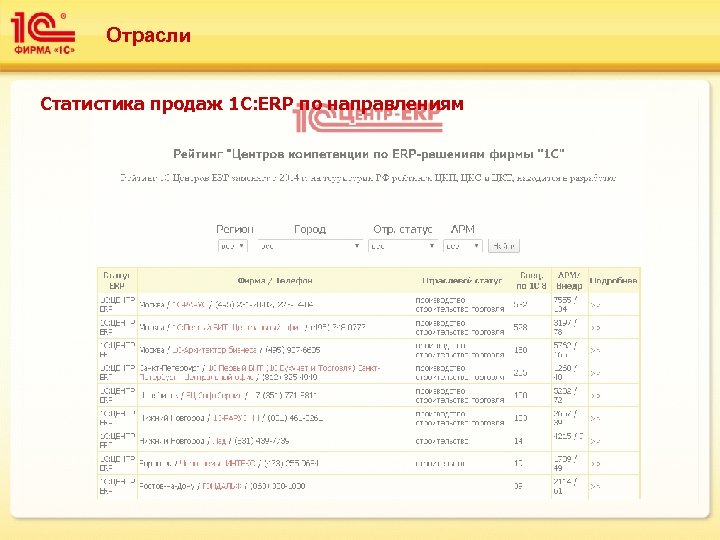Open the ВЦ СофтСервис company link
Screen dimensions: 720x540
[213, 395]
